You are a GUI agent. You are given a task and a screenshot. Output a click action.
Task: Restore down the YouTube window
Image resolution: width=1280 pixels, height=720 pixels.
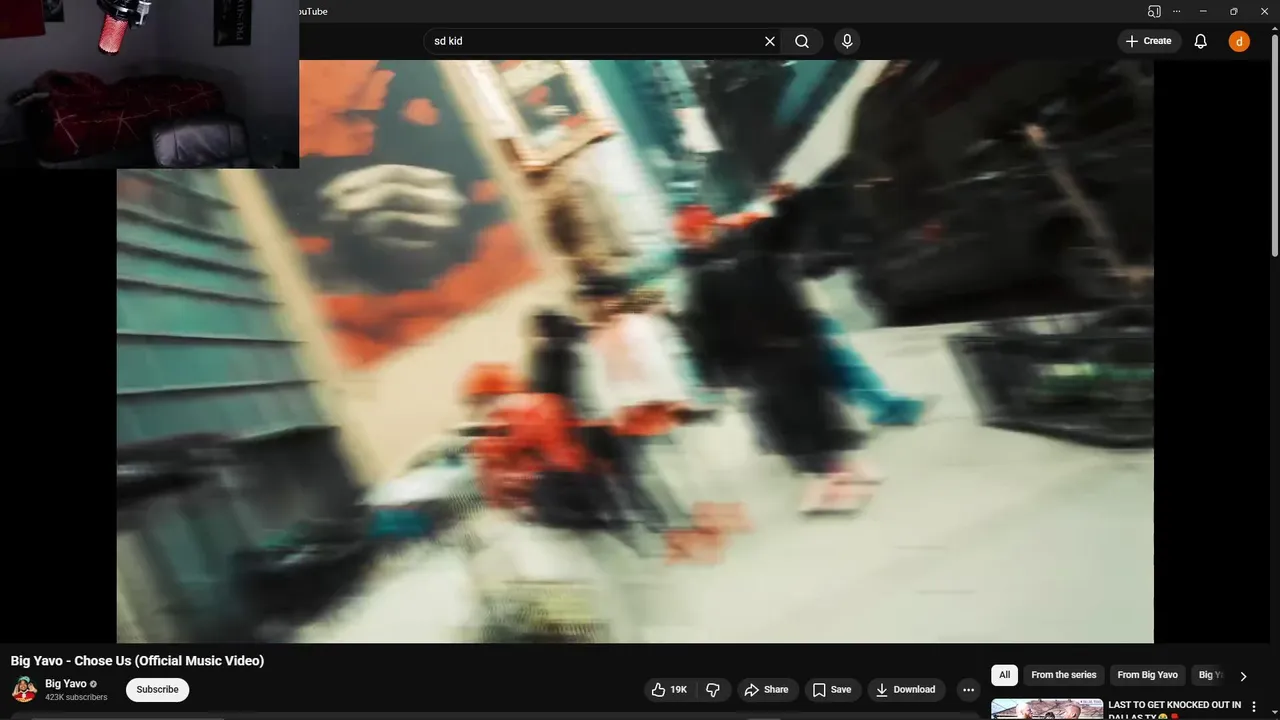[x=1233, y=11]
